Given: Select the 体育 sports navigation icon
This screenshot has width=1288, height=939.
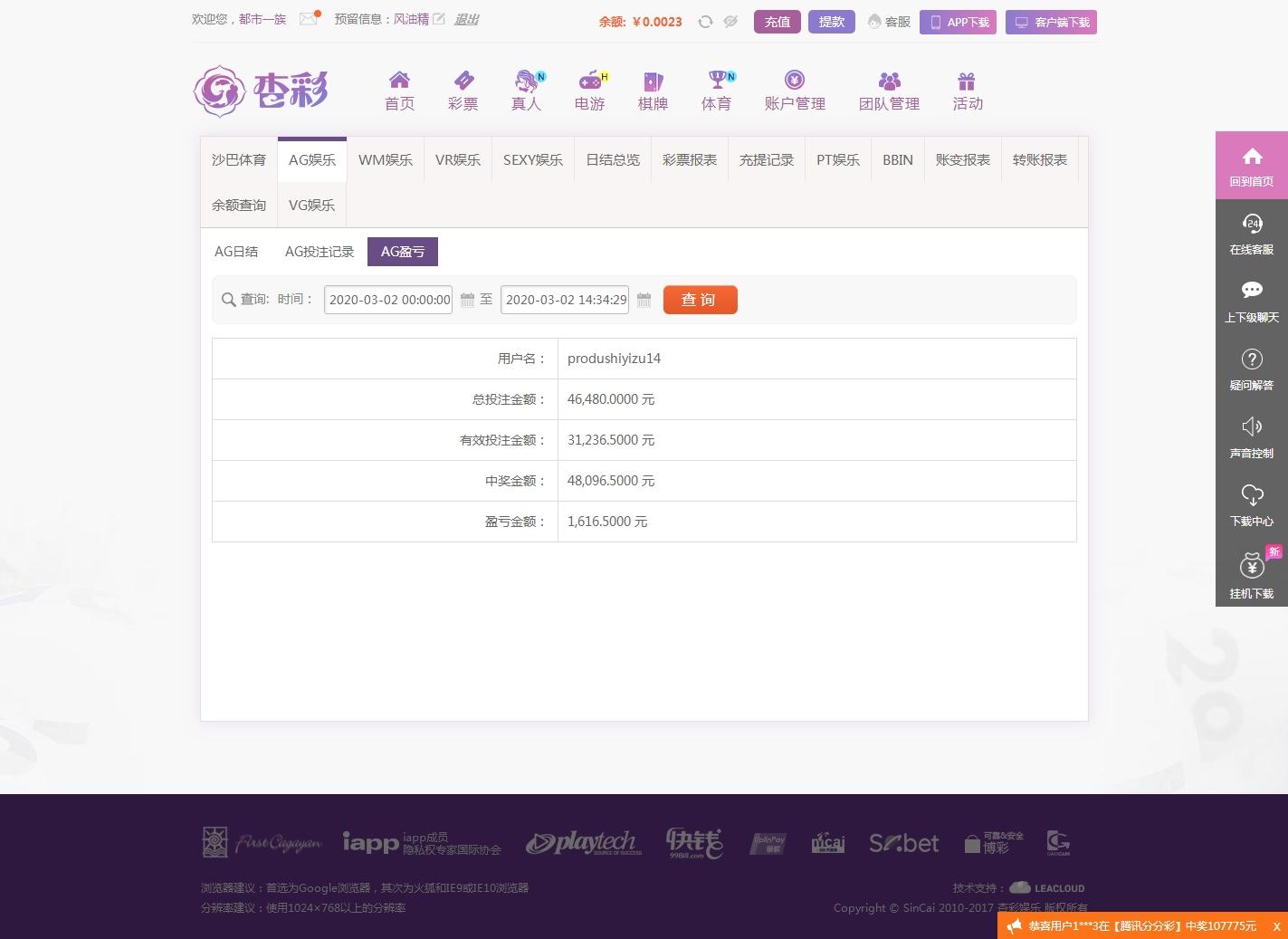Looking at the screenshot, I should coord(716,90).
